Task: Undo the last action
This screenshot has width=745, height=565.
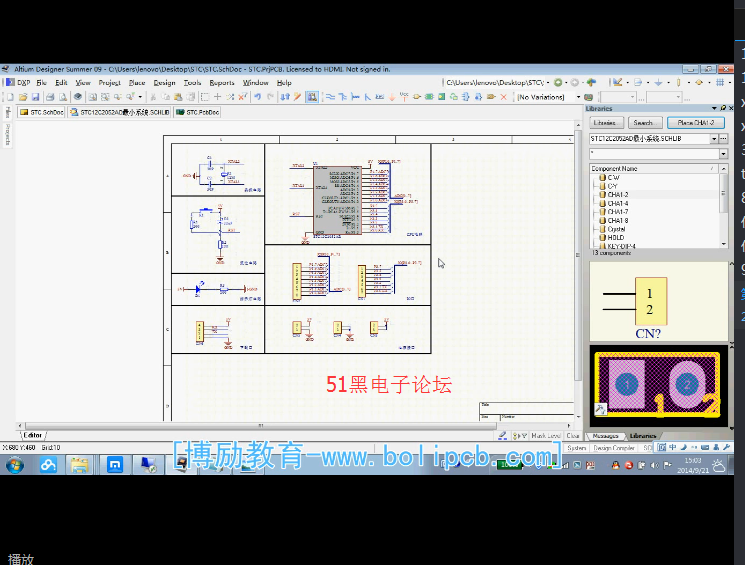Action: pos(258,97)
